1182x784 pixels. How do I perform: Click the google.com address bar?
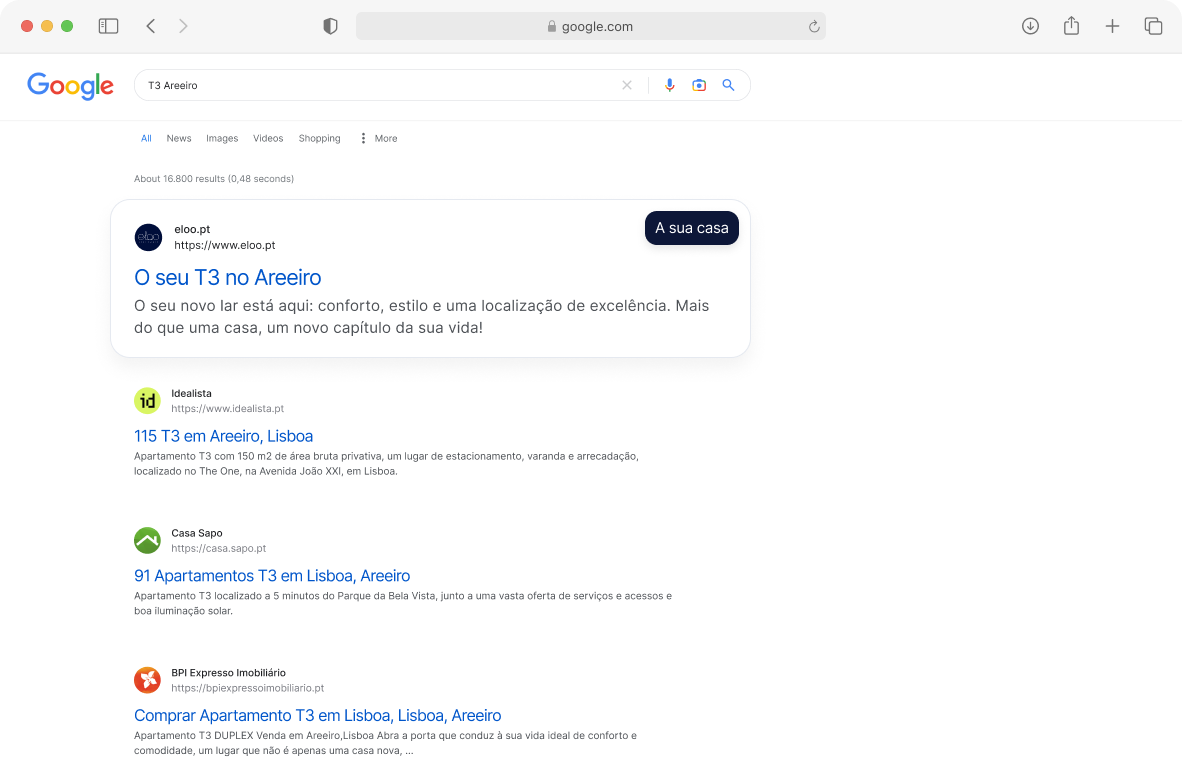pos(590,26)
